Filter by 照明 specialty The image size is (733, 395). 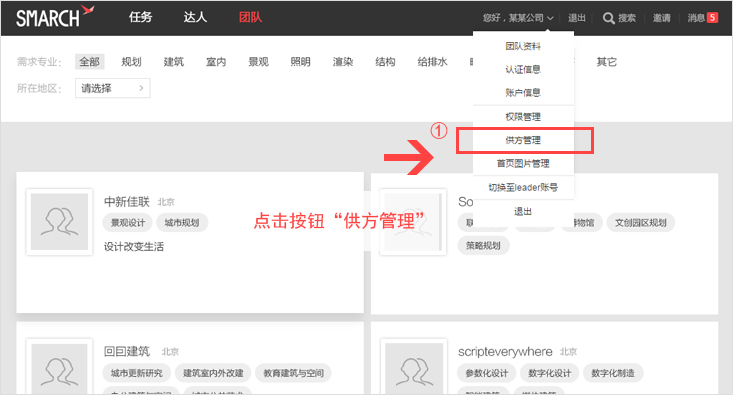(301, 62)
